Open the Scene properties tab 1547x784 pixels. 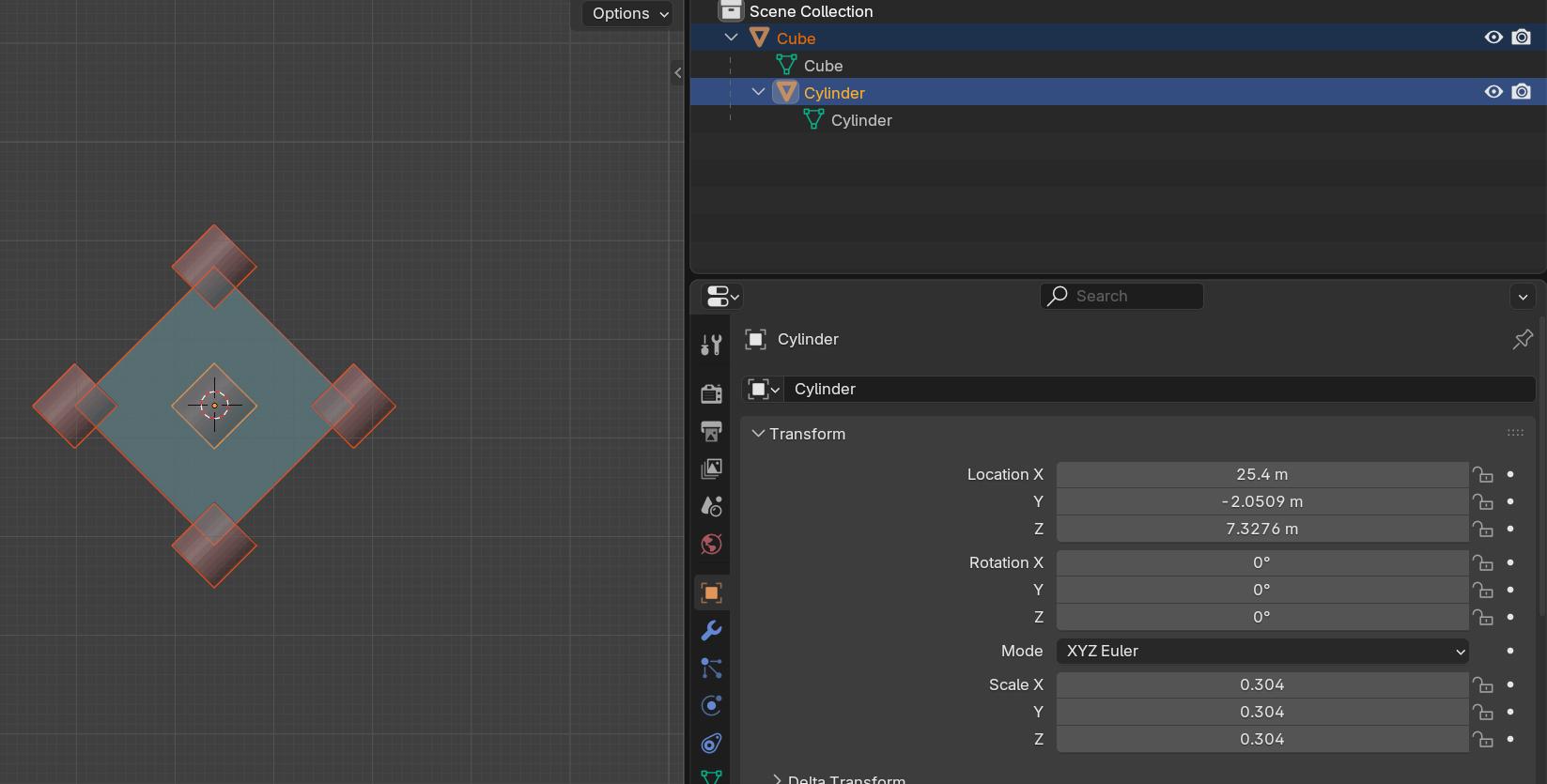[x=711, y=506]
